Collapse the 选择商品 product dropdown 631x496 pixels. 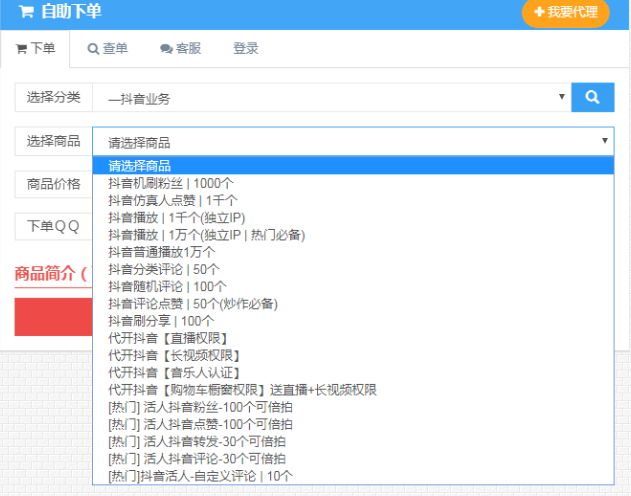click(x=353, y=141)
